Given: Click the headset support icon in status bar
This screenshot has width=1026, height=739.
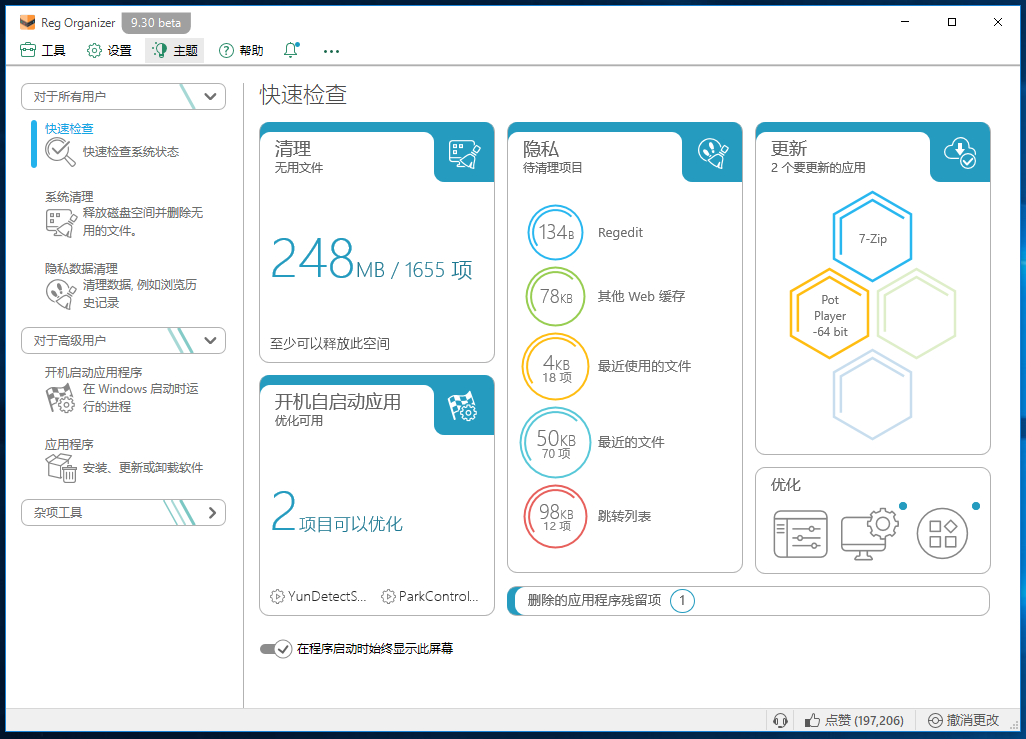Looking at the screenshot, I should 781,720.
